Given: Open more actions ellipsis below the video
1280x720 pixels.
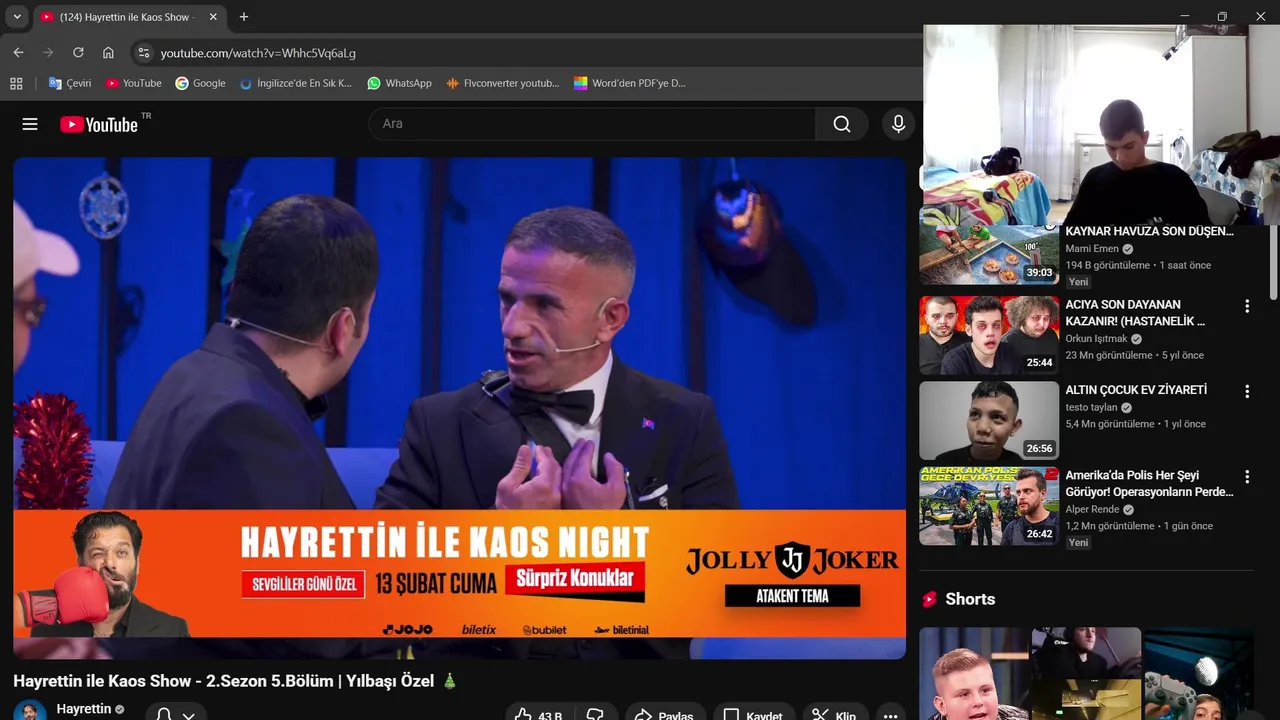Looking at the screenshot, I should pyautogui.click(x=890, y=715).
